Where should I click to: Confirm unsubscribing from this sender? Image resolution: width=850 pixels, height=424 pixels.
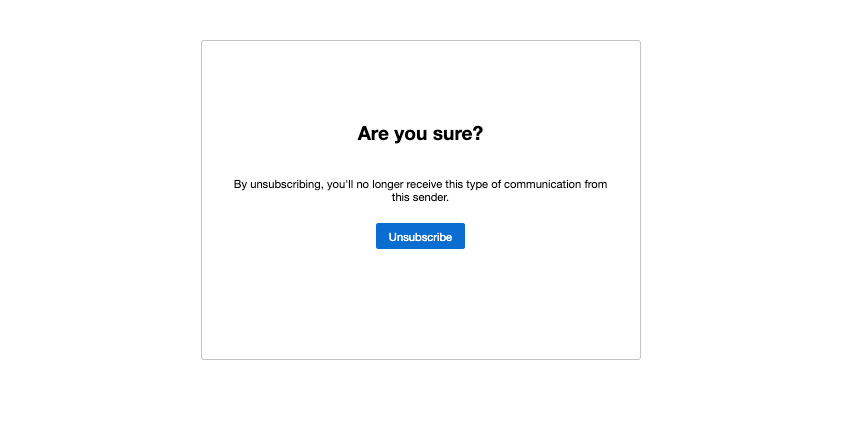click(420, 237)
